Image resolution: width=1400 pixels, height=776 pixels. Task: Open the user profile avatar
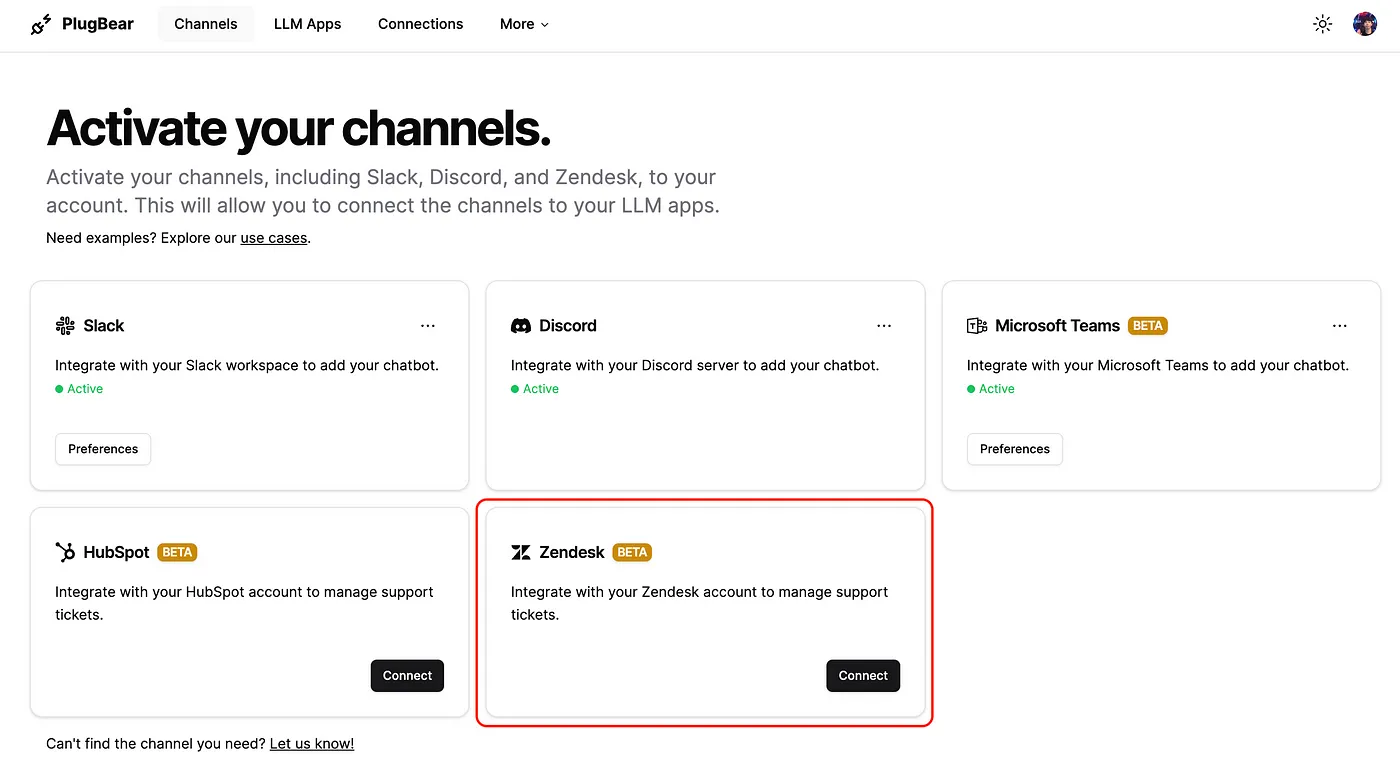click(1365, 24)
